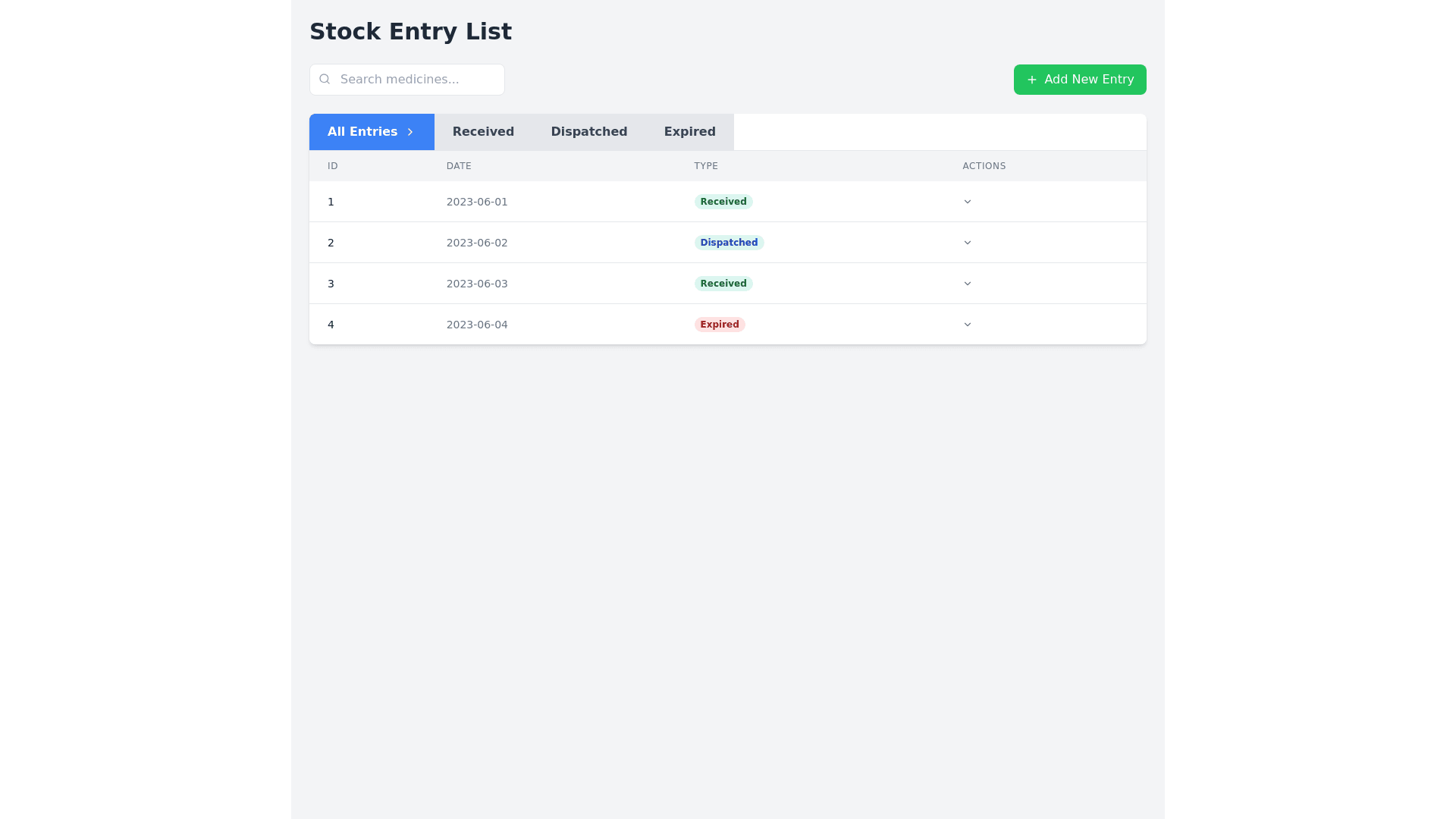This screenshot has width=1456, height=819.
Task: Click the plus icon on Add New Entry
Action: coord(1031,80)
